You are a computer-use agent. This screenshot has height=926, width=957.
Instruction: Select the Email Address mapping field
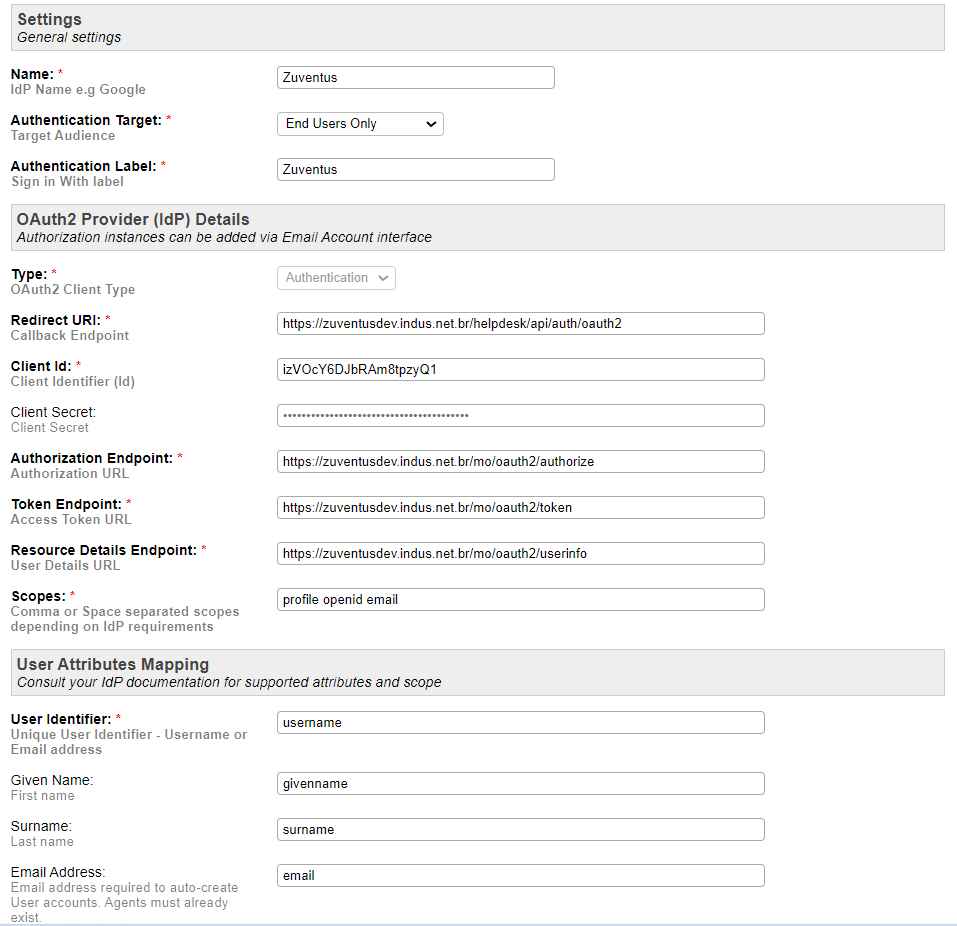520,875
